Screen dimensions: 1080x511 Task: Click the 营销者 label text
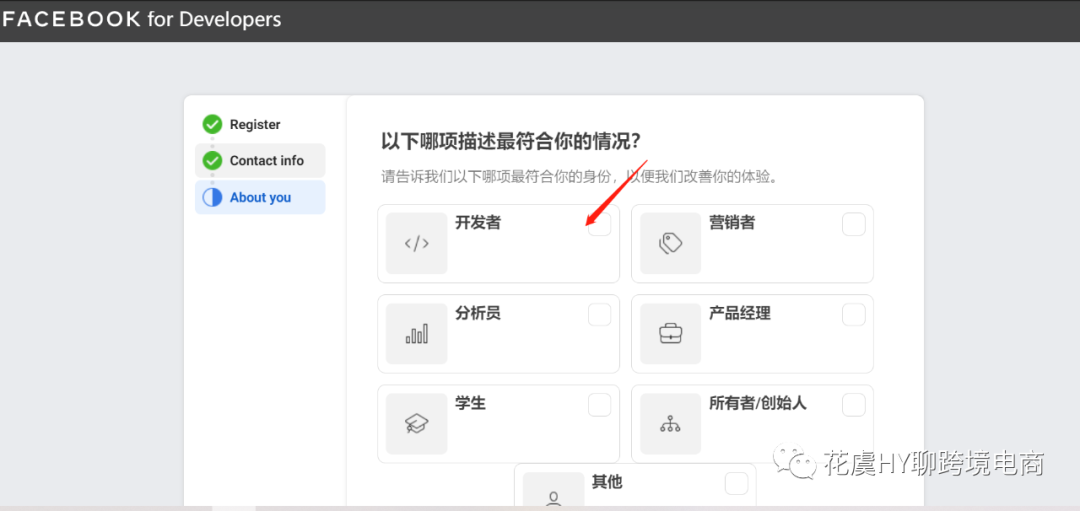732,223
